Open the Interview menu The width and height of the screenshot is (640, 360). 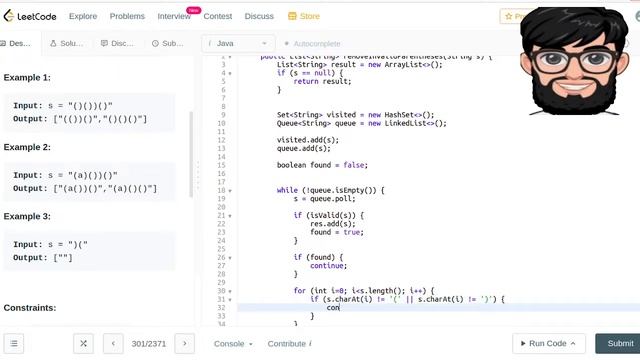point(174,16)
